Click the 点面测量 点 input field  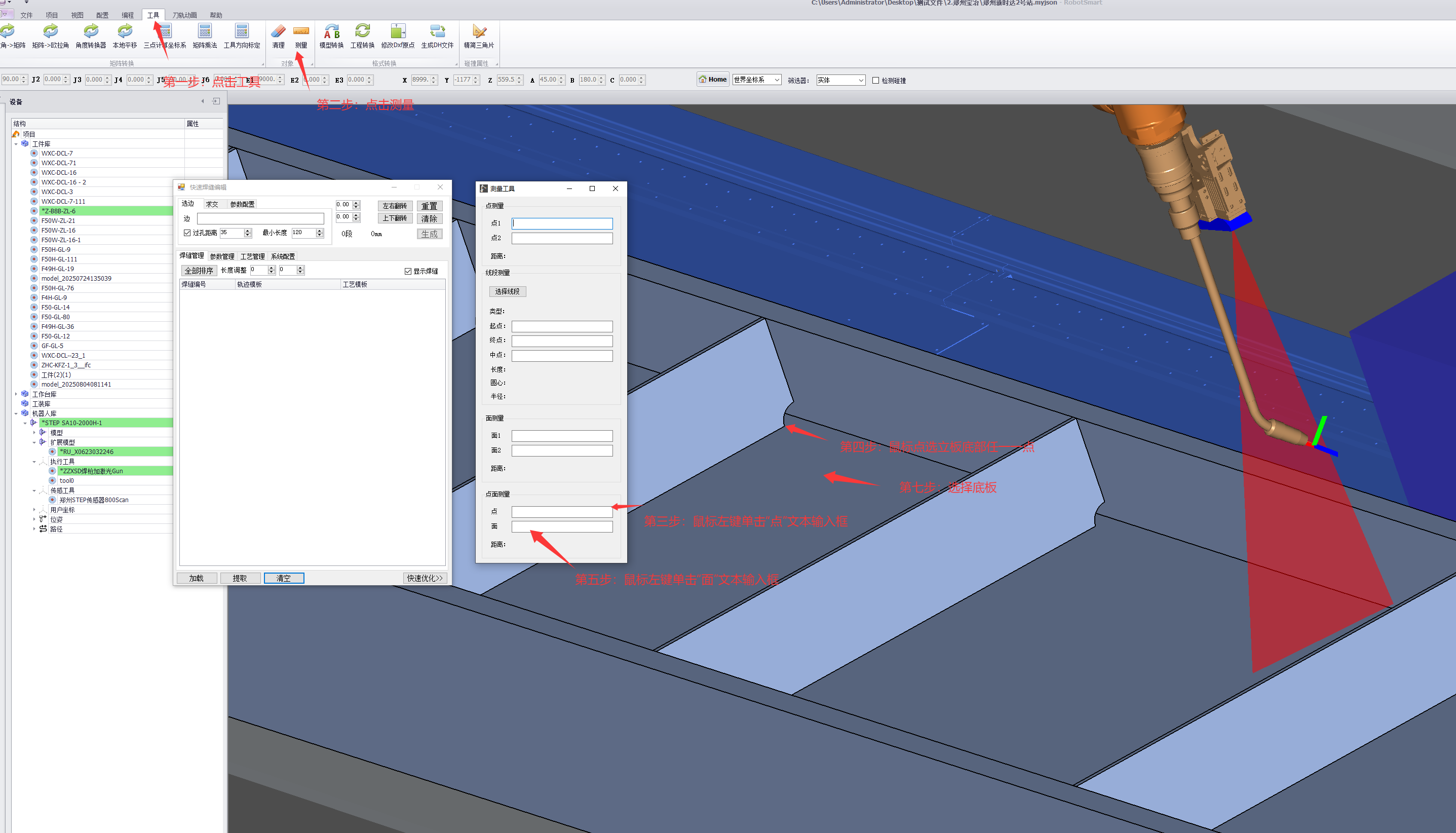(562, 512)
